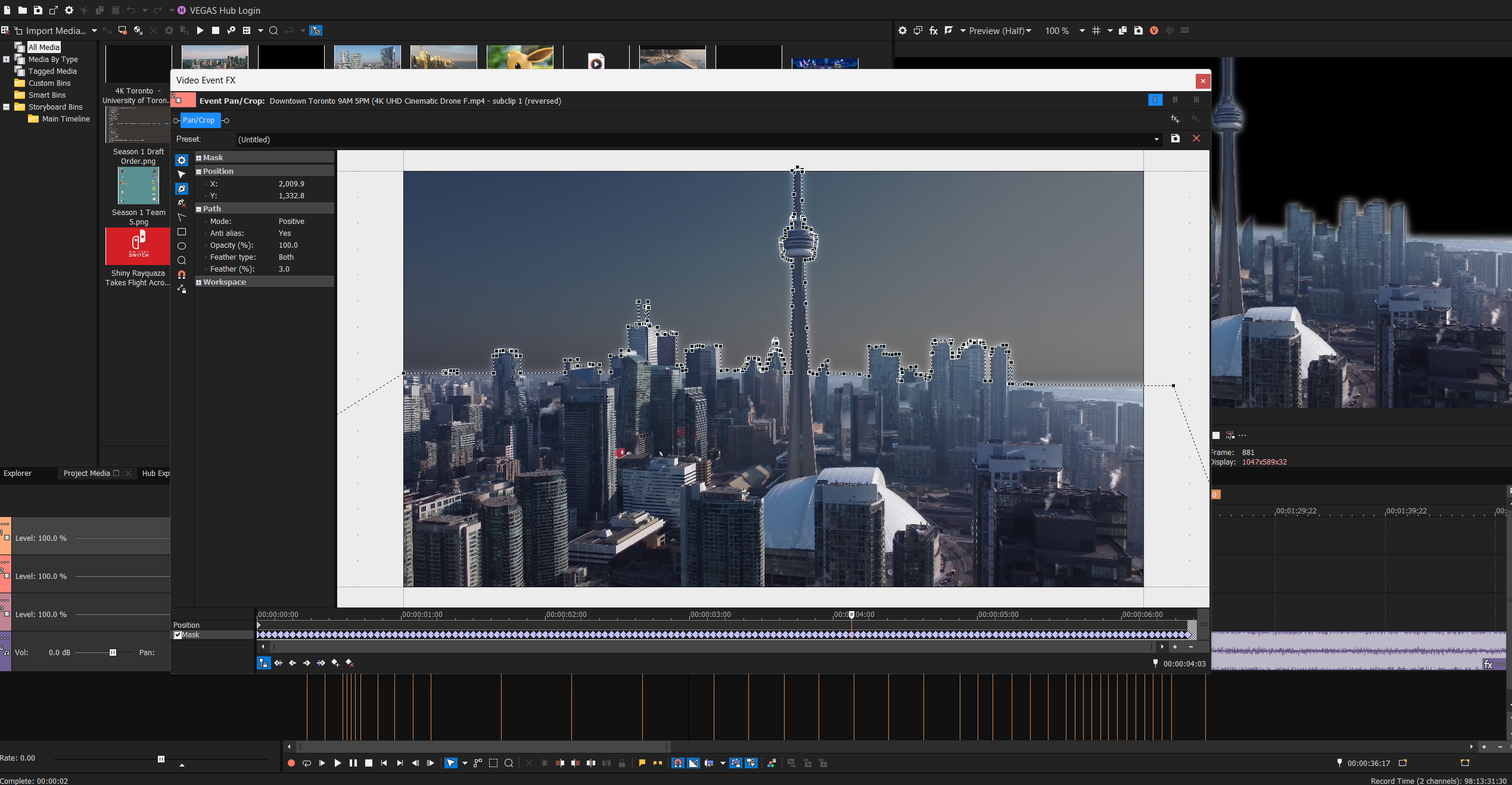
Task: Select the Anchor Creation pen tool
Action: tap(182, 189)
